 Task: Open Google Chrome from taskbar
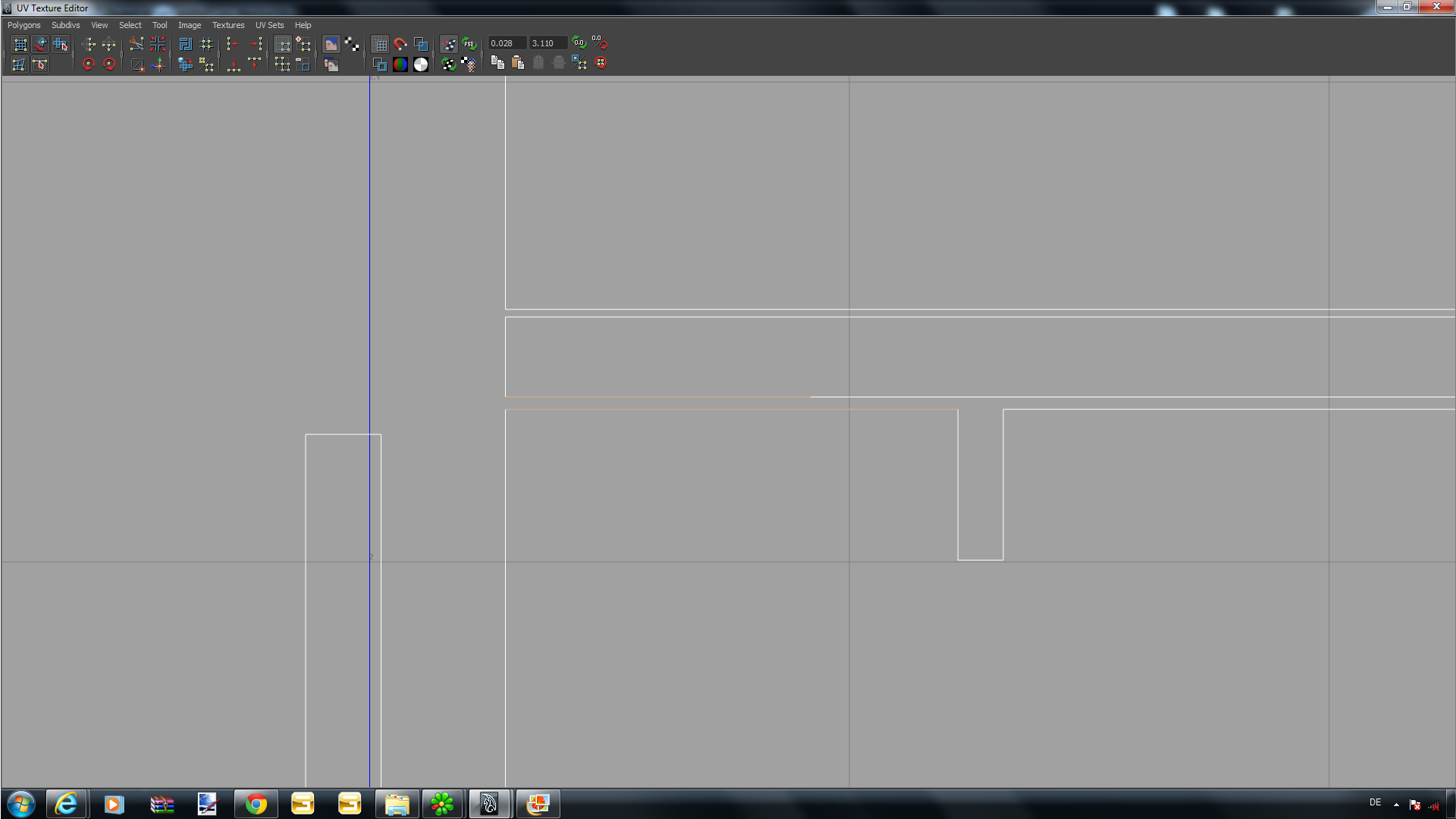click(x=256, y=804)
